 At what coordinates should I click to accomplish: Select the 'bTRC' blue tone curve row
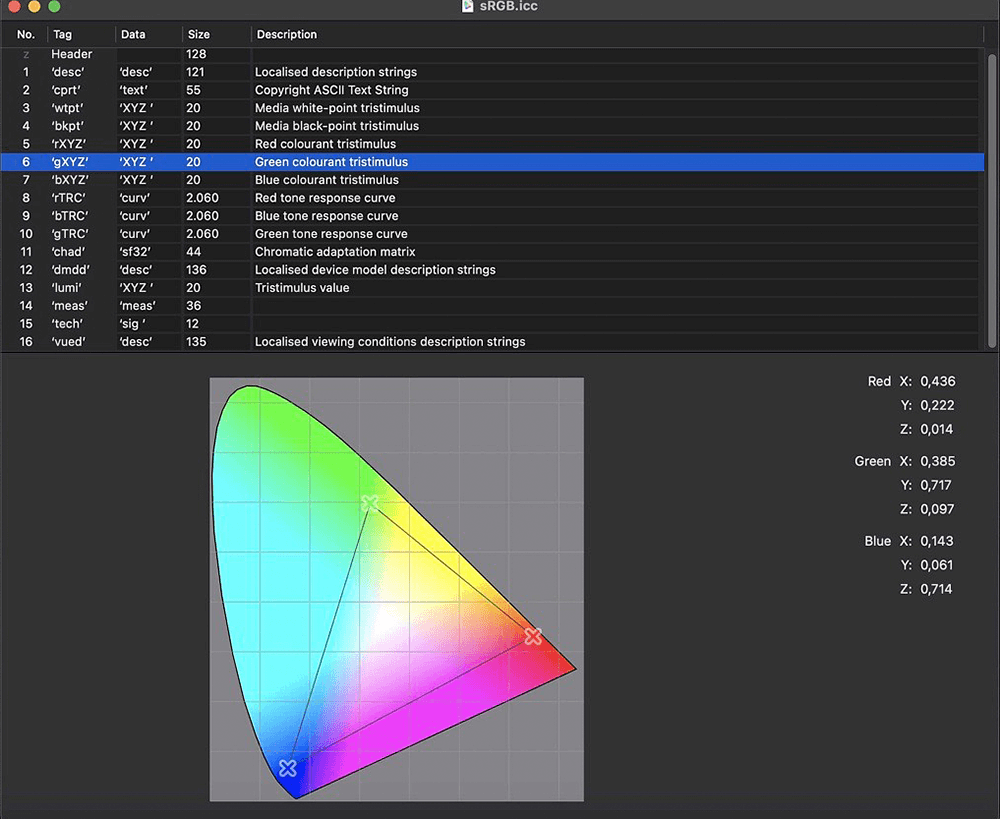(492, 216)
